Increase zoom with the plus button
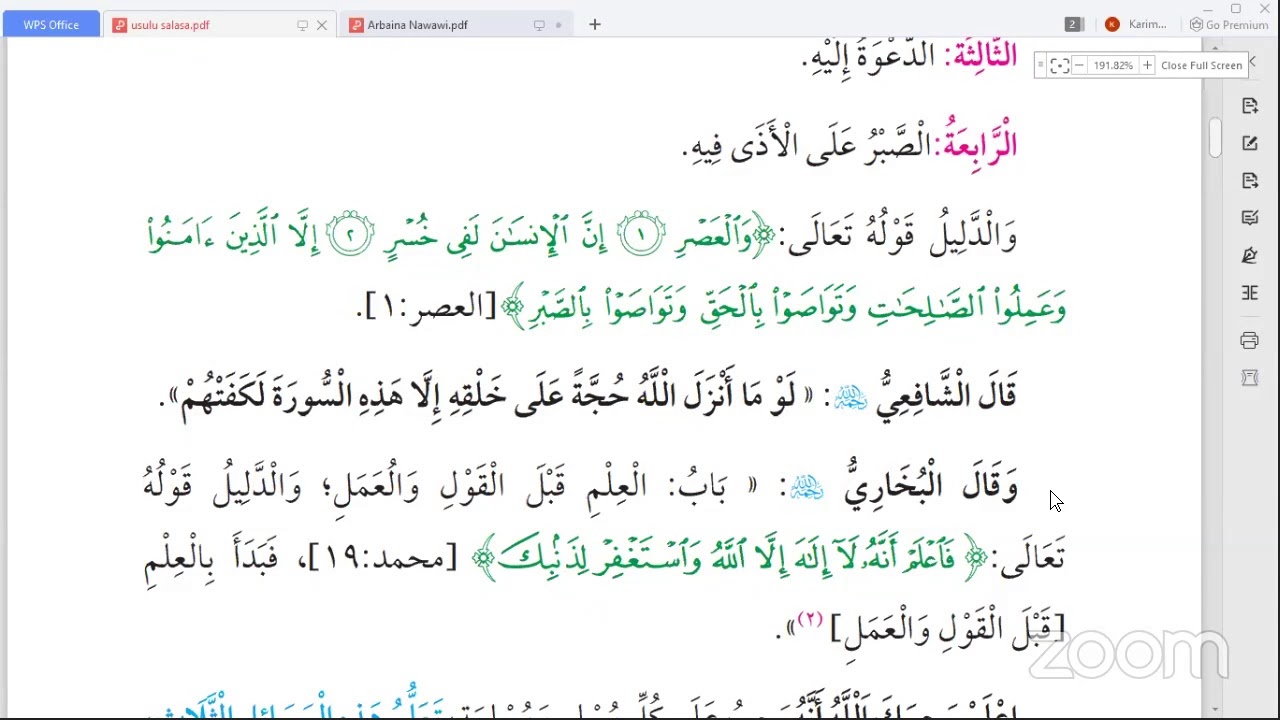This screenshot has height=720, width=1280. [x=1147, y=65]
